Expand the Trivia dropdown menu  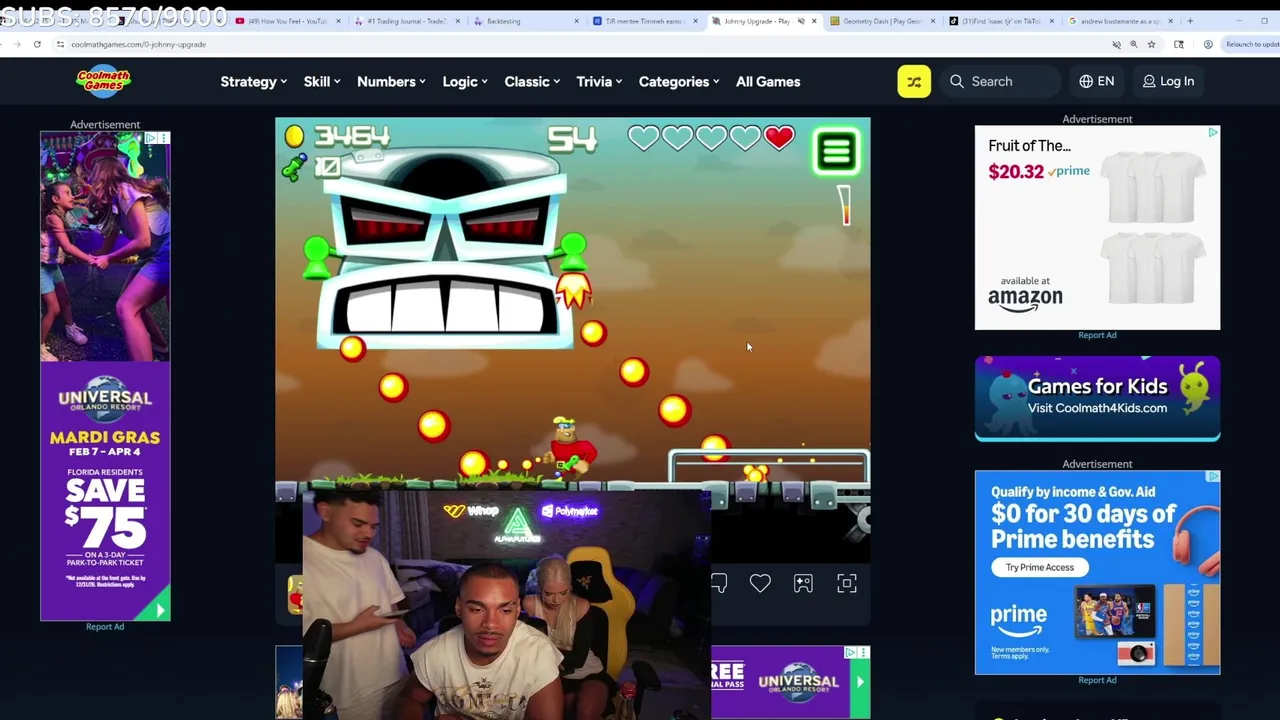point(599,82)
